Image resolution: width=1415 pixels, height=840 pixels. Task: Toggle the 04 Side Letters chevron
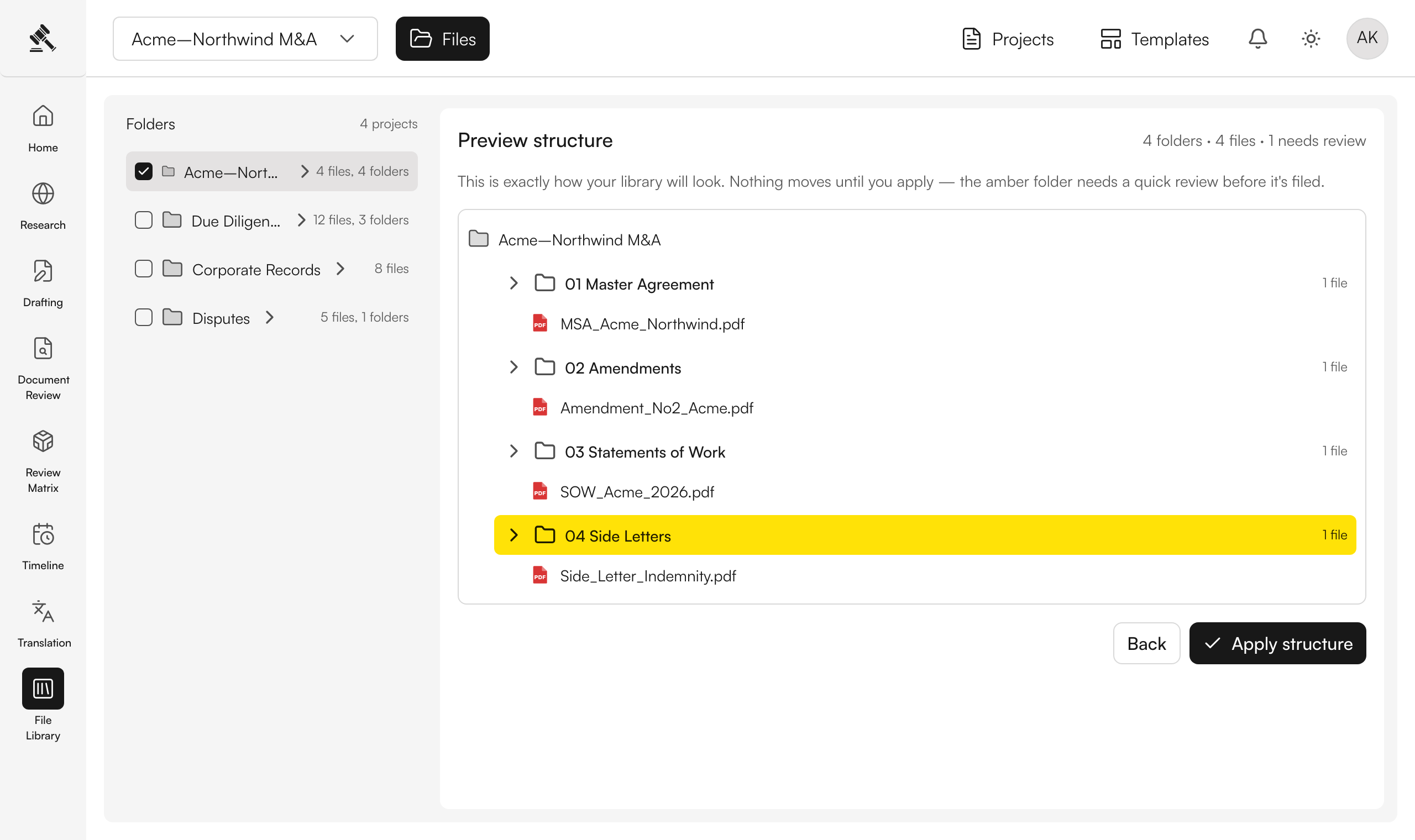[x=513, y=535]
